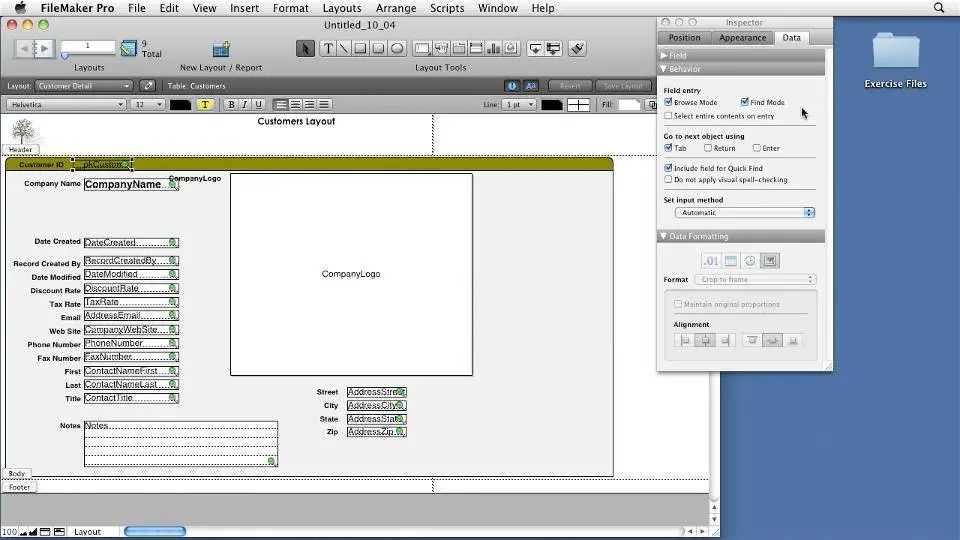Select the Web Viewer tool
Screen dimensions: 960x540
(x=511, y=48)
